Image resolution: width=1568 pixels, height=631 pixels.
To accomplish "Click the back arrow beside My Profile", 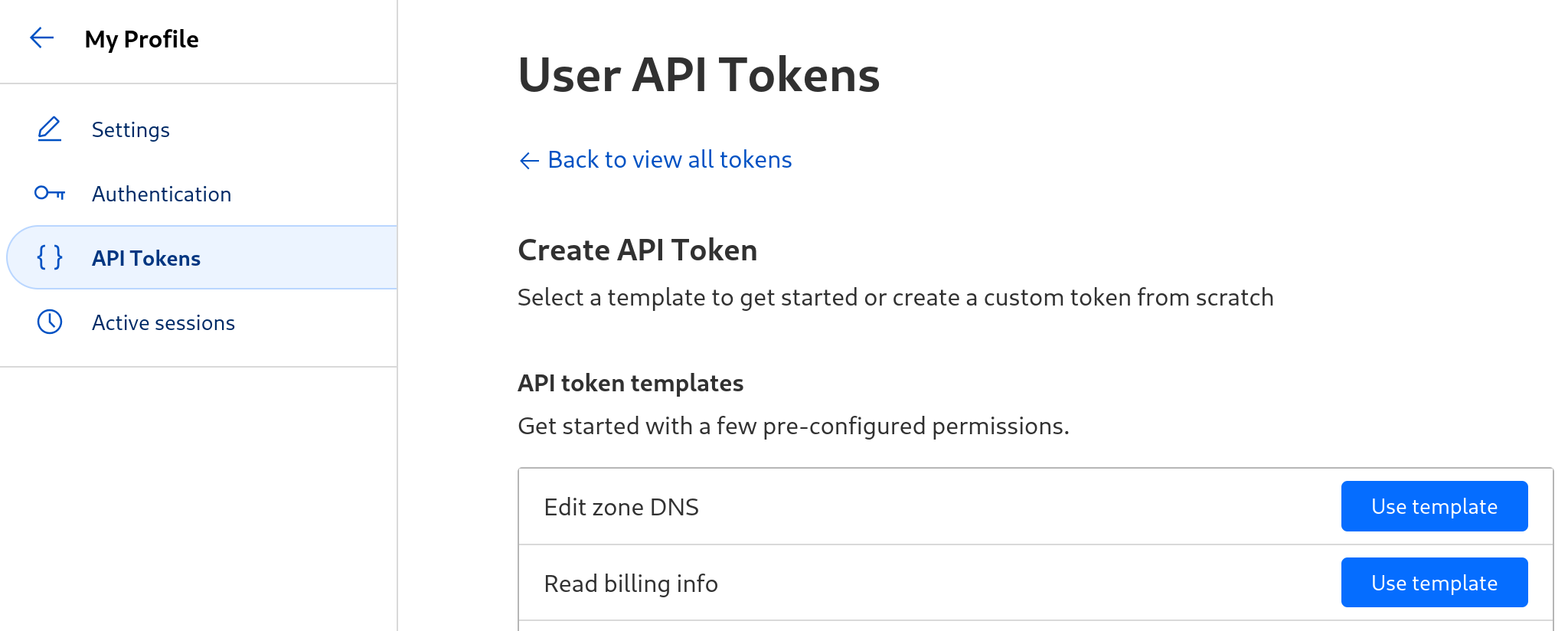I will click(x=41, y=38).
